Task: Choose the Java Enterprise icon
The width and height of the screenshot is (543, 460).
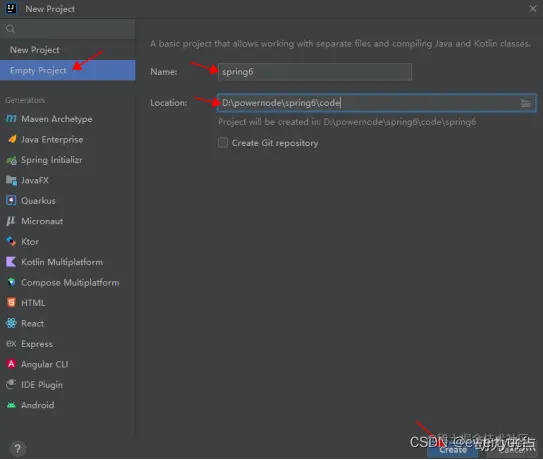Action: click(12, 140)
